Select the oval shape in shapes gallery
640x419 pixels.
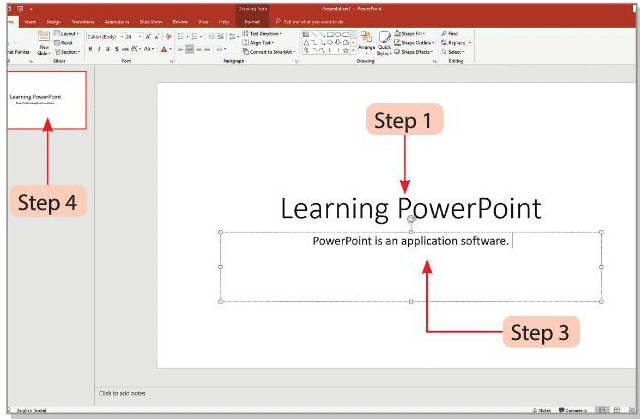point(338,34)
